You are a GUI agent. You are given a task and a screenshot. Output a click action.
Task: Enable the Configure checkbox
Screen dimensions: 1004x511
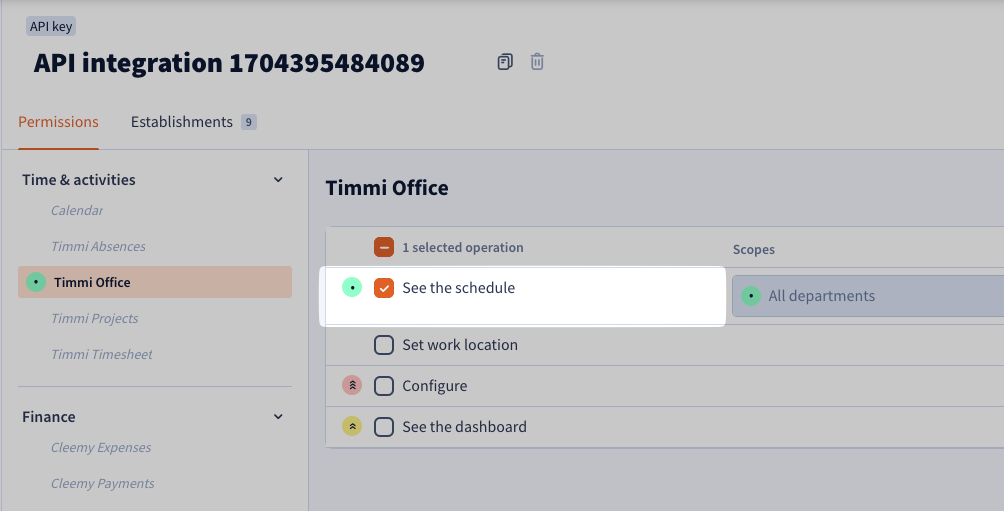(384, 385)
